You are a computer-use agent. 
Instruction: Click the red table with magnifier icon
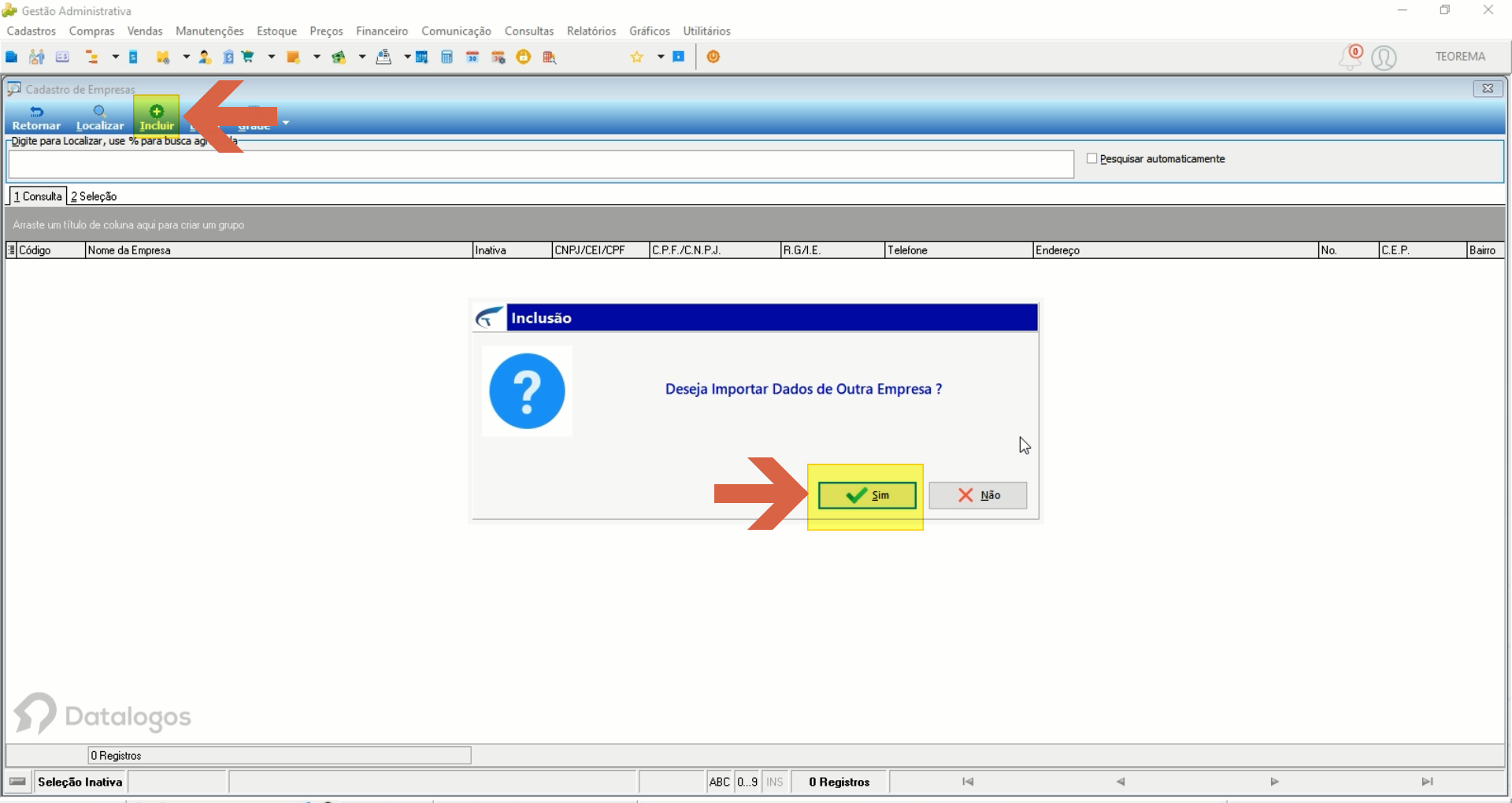(x=550, y=57)
